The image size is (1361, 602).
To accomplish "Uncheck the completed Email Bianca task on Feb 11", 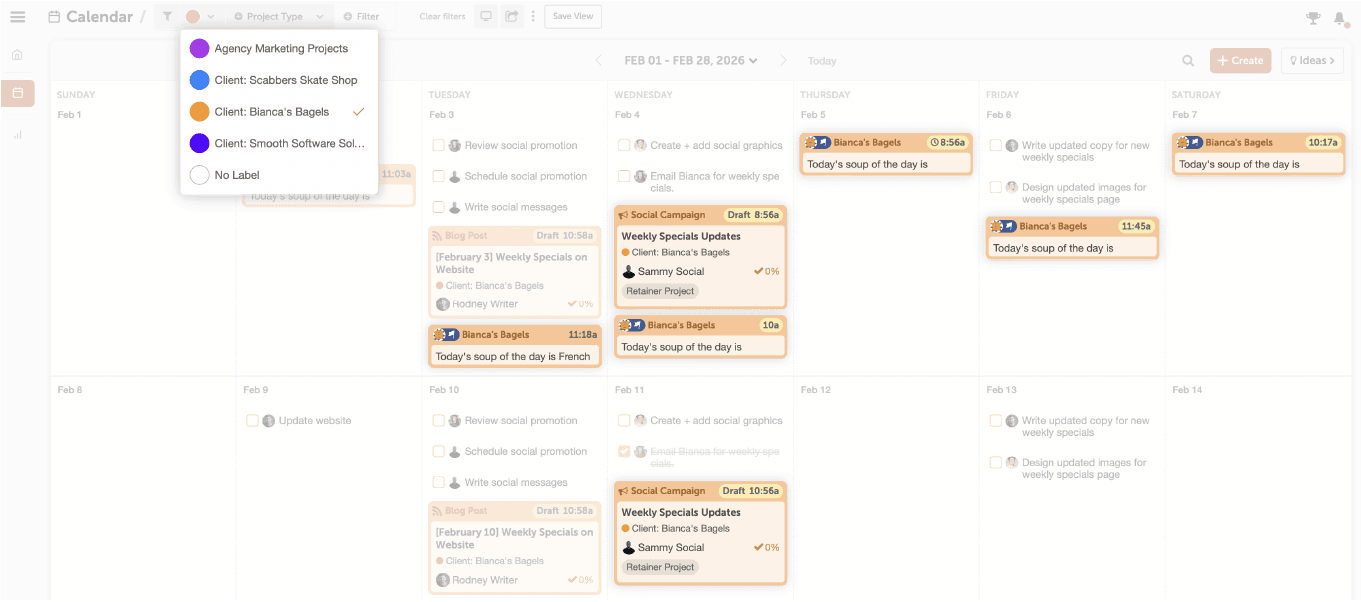I will [624, 452].
